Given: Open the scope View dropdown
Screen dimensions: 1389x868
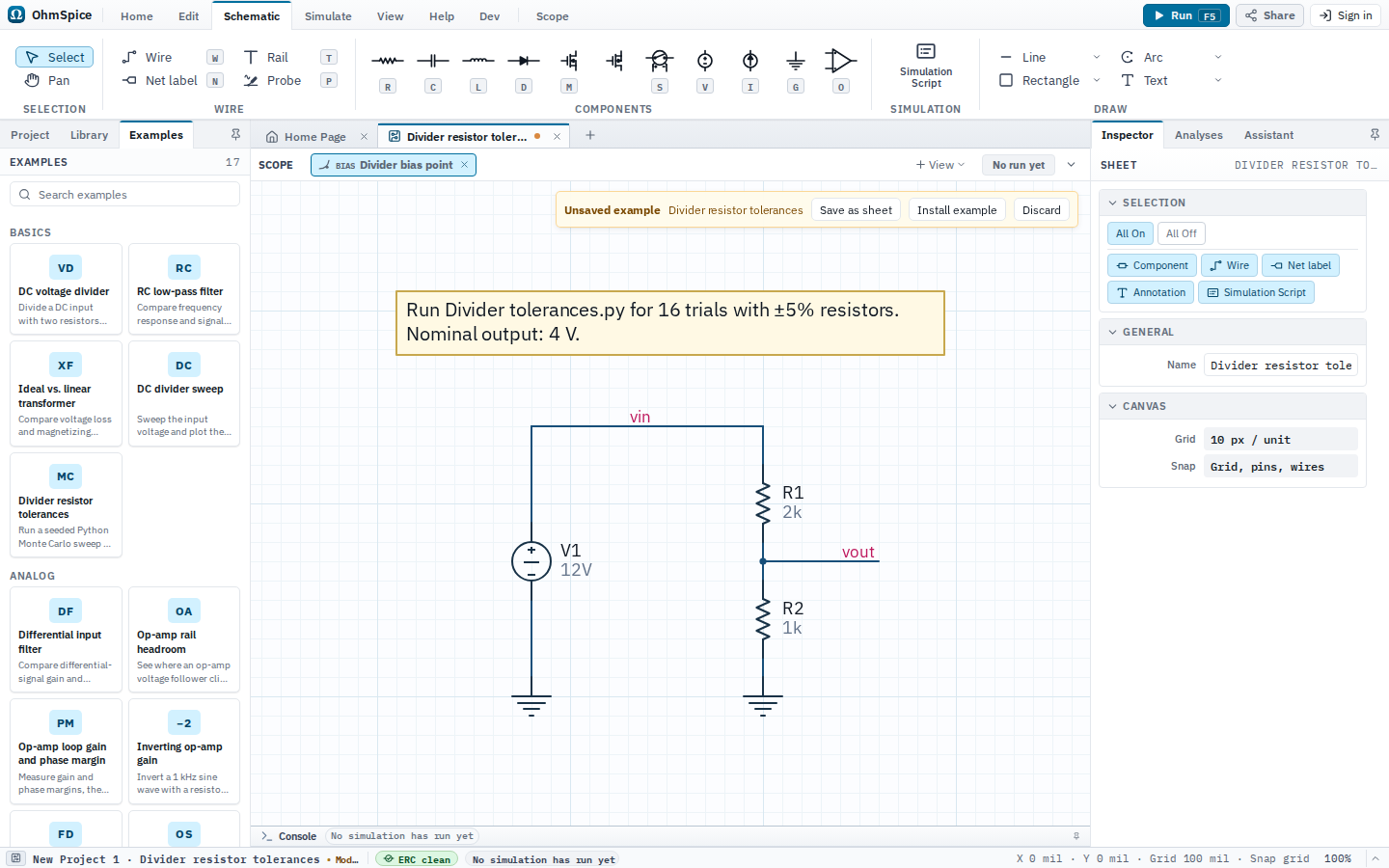Looking at the screenshot, I should coord(940,165).
